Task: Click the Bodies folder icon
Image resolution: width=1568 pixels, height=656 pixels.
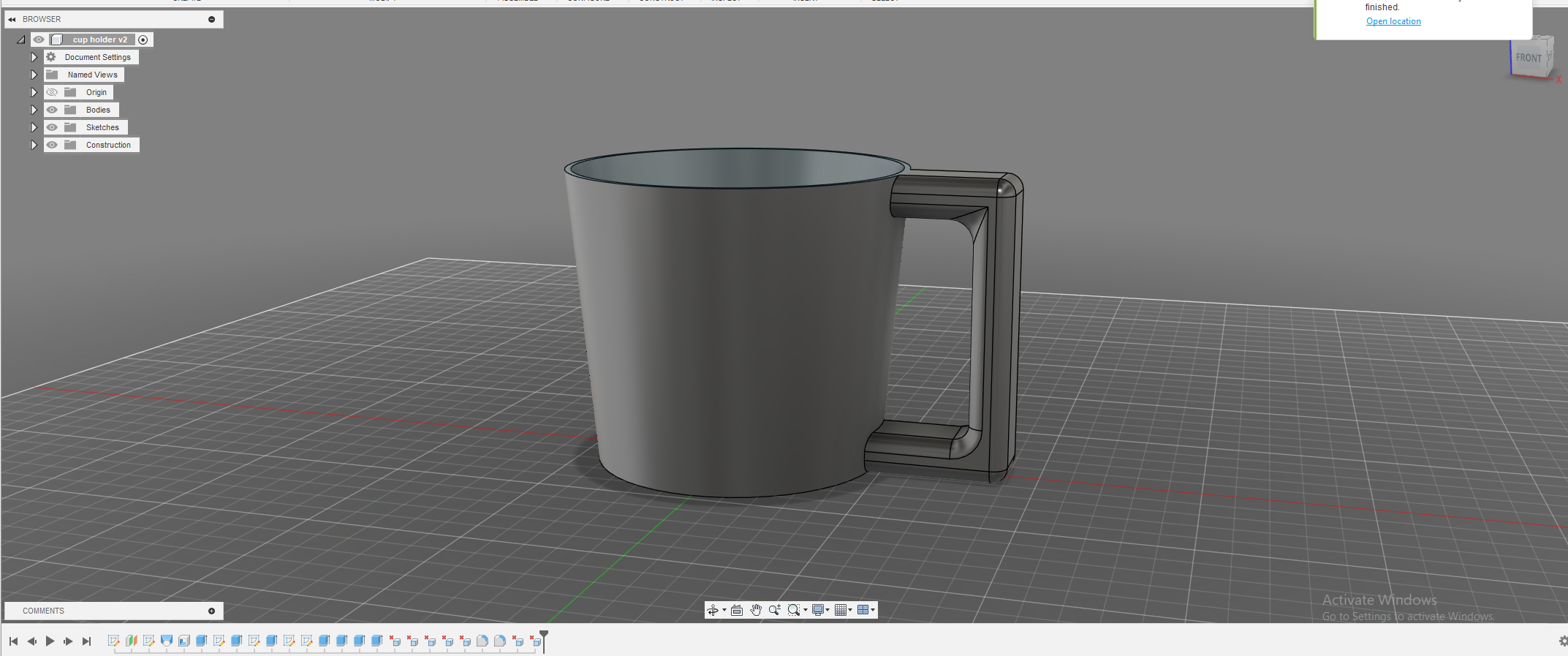Action: pos(70,110)
